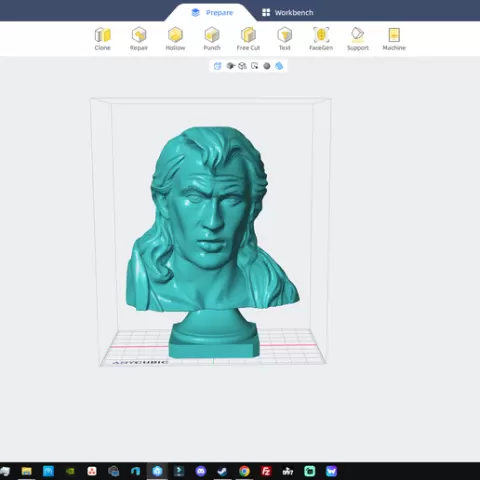Screen dimensions: 480x480
Task: Open FileZilla from the taskbar
Action: (x=266, y=471)
